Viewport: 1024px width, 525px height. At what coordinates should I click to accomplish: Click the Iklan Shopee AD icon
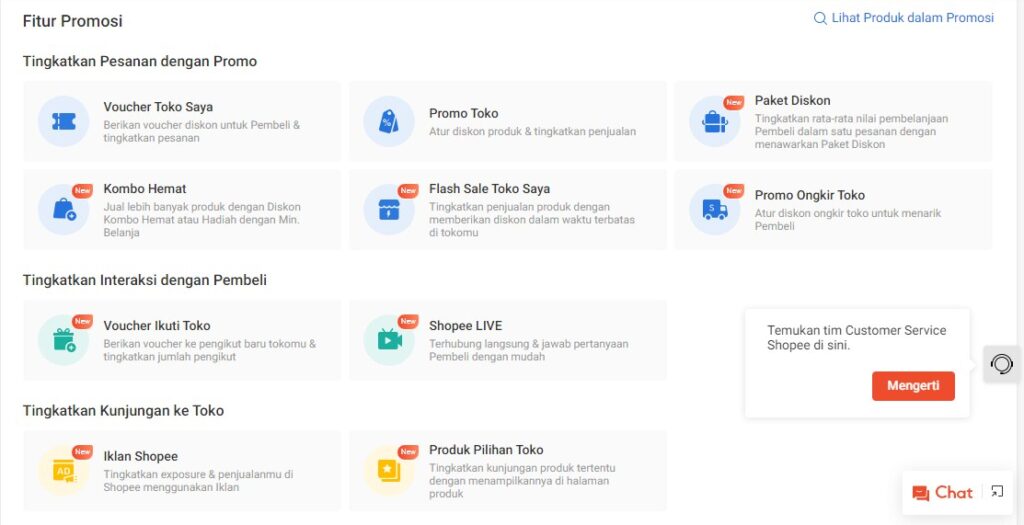point(63,470)
